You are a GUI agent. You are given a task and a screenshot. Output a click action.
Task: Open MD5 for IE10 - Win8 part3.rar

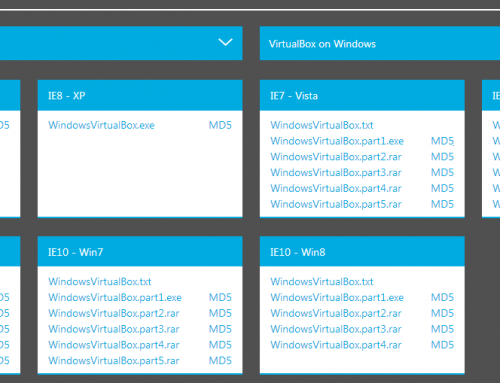tap(442, 329)
